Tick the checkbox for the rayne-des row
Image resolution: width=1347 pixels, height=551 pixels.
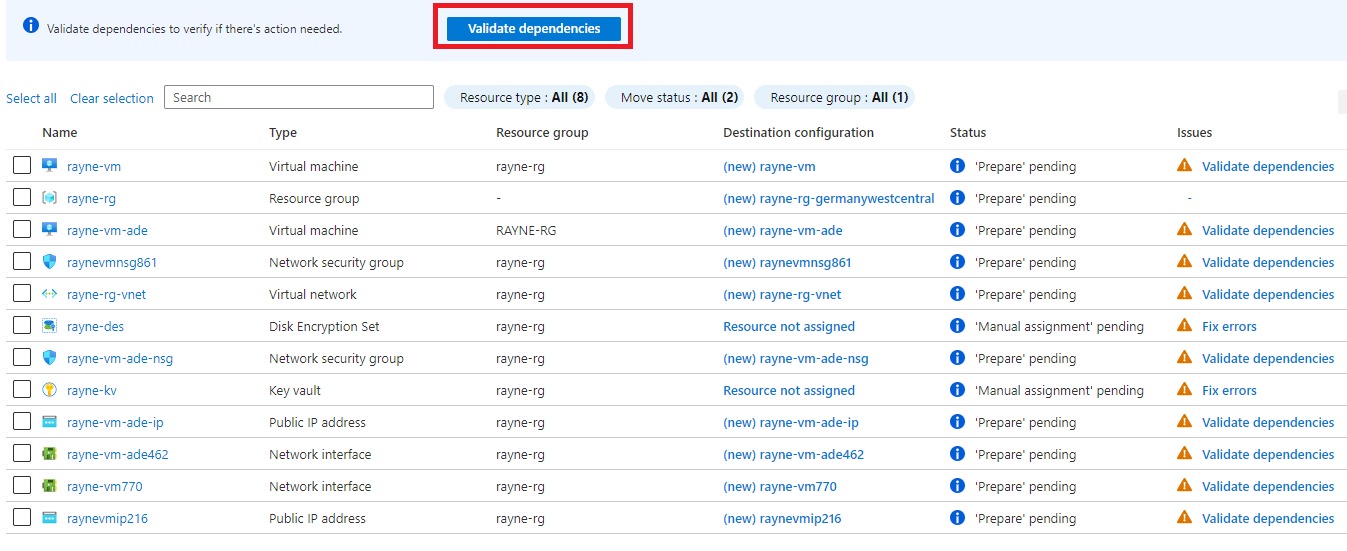pyautogui.click(x=22, y=326)
